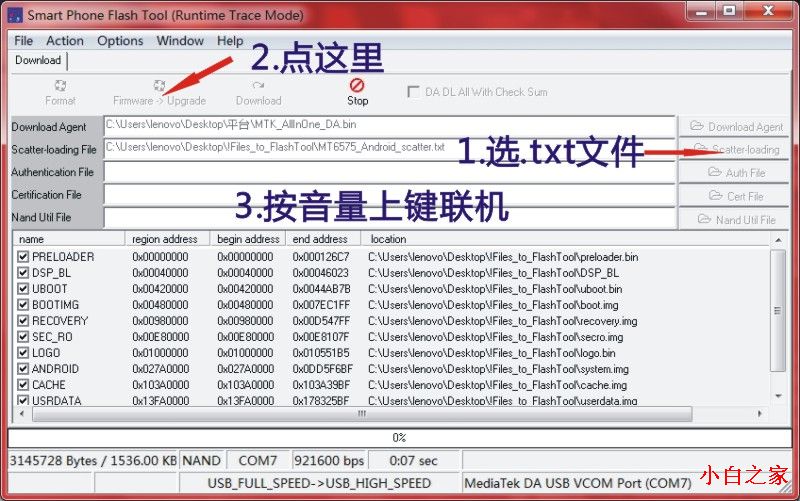Click the end address column header

click(323, 239)
